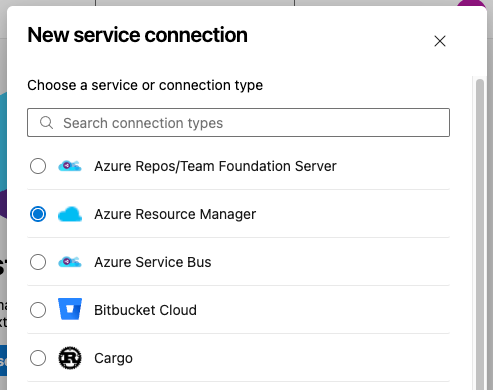Click the Bitbucket bucket logo

click(x=70, y=309)
